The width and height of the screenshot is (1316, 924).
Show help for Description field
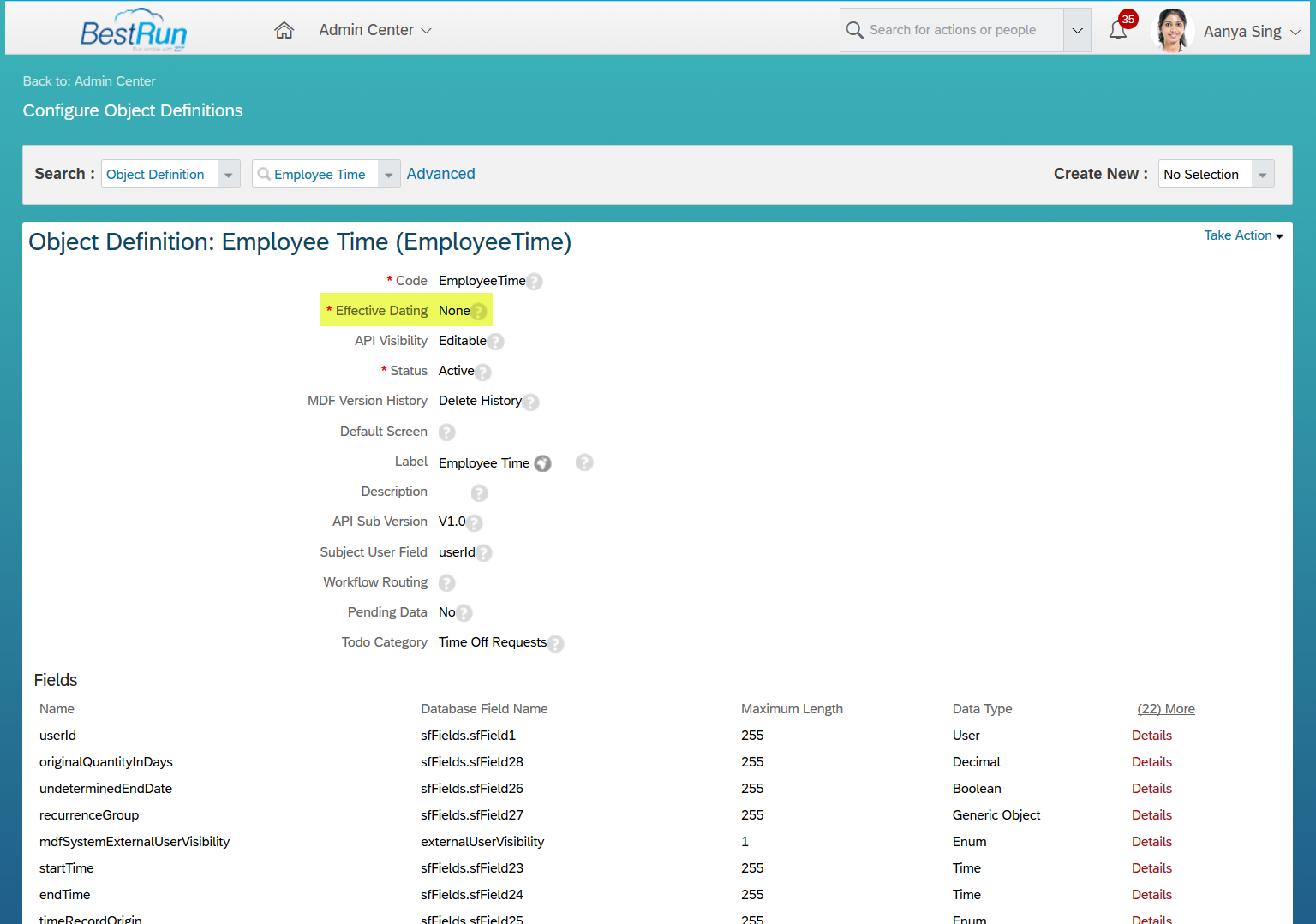click(x=480, y=492)
